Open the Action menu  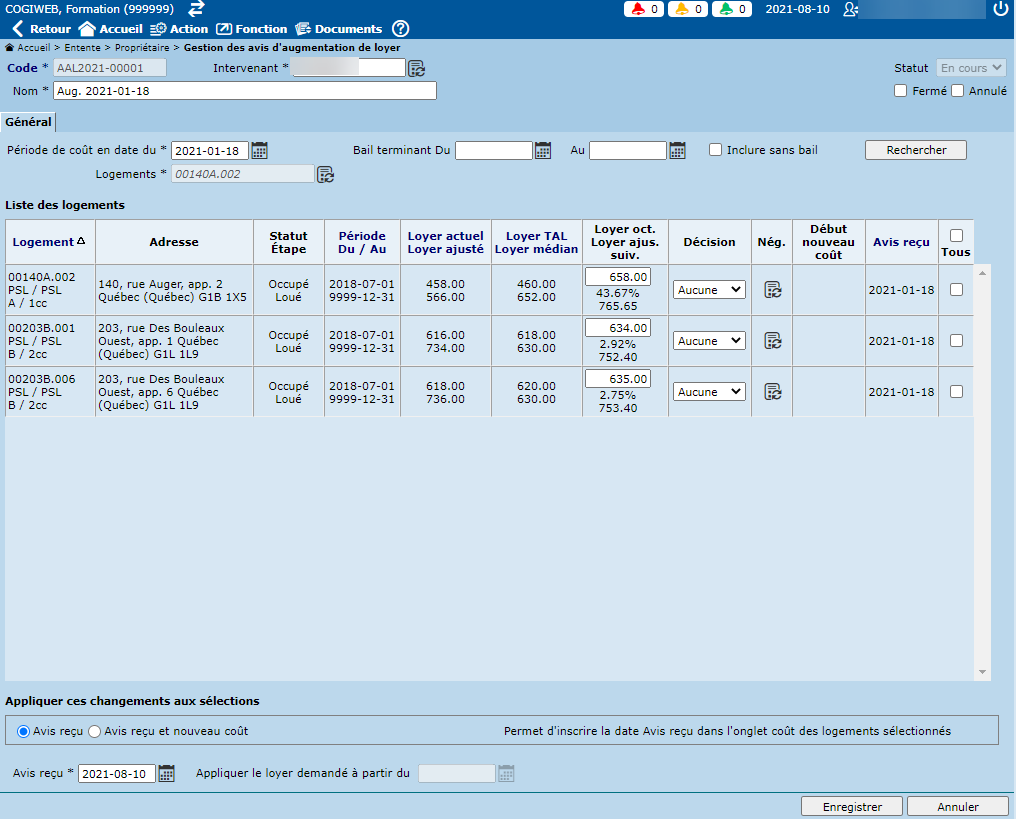click(179, 29)
